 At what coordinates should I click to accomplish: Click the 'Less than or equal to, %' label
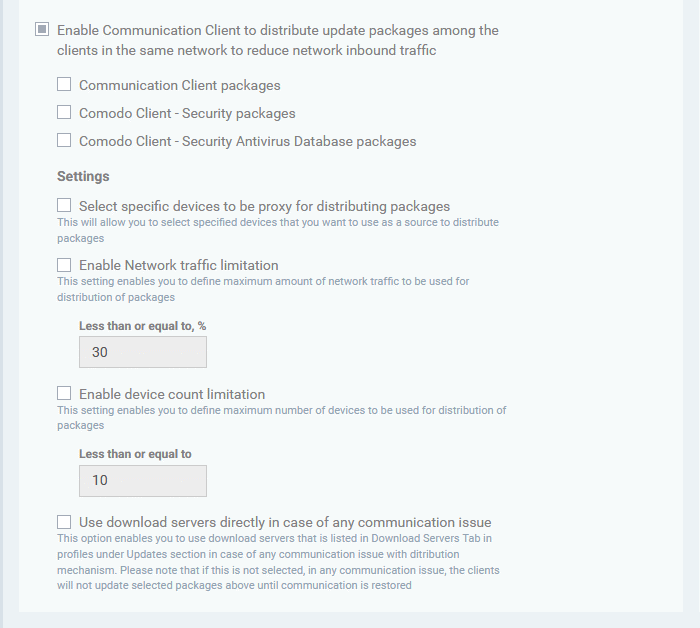tap(142, 326)
